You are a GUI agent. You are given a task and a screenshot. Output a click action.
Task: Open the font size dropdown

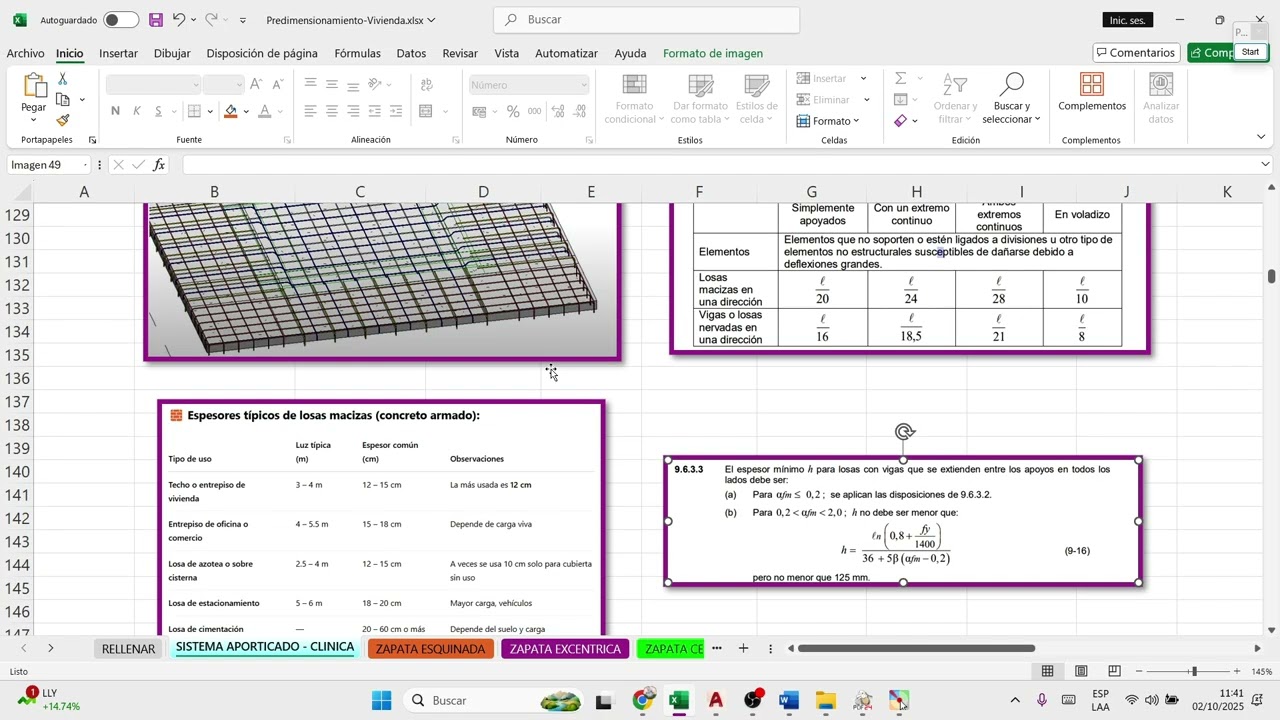point(238,85)
